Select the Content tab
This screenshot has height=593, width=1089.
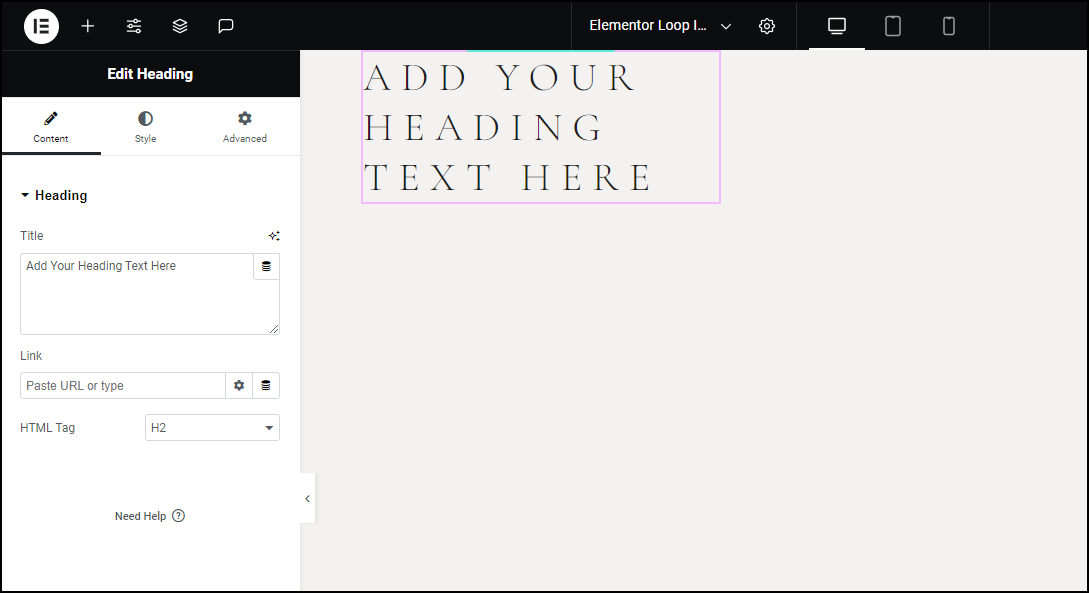pyautogui.click(x=51, y=127)
